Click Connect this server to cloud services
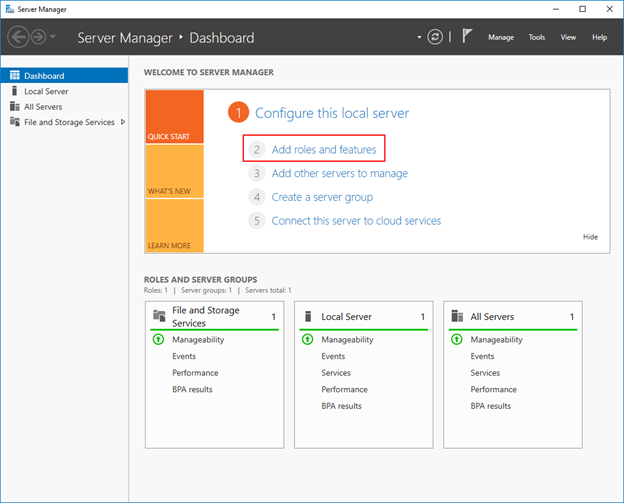 point(356,221)
